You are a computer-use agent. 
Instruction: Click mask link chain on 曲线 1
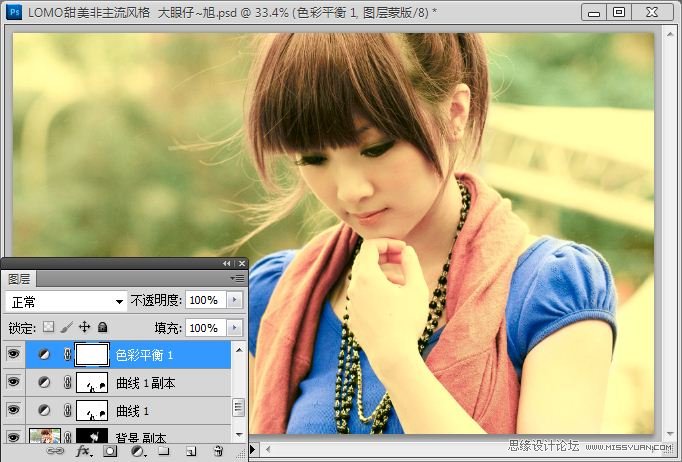pos(67,410)
